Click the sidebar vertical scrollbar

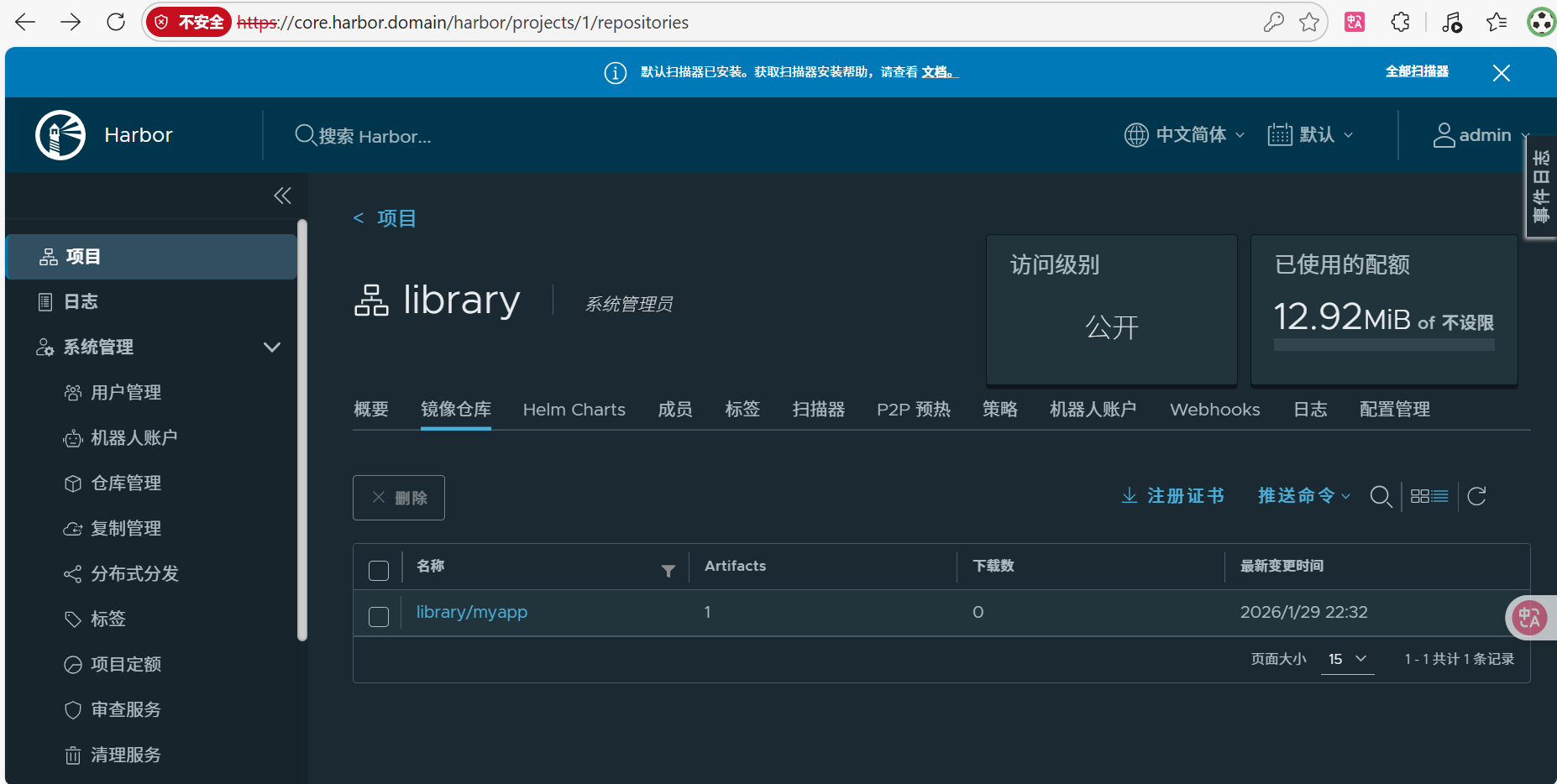[302, 431]
